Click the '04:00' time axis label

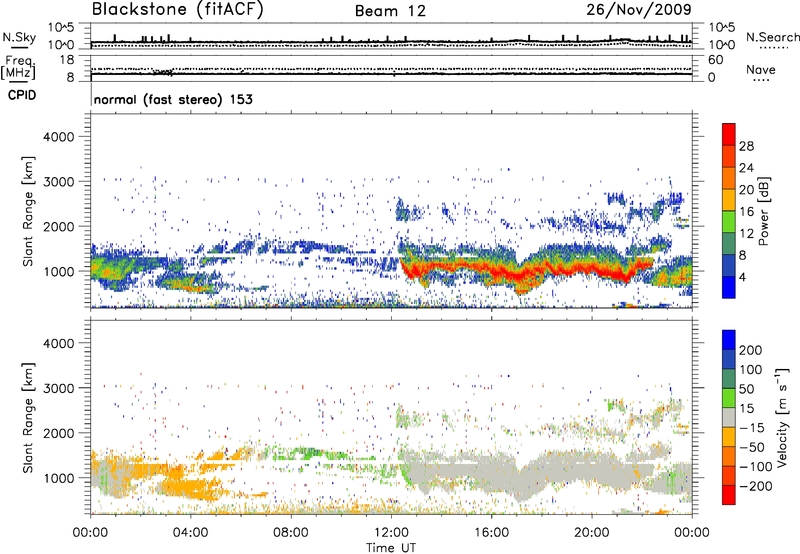point(190,533)
